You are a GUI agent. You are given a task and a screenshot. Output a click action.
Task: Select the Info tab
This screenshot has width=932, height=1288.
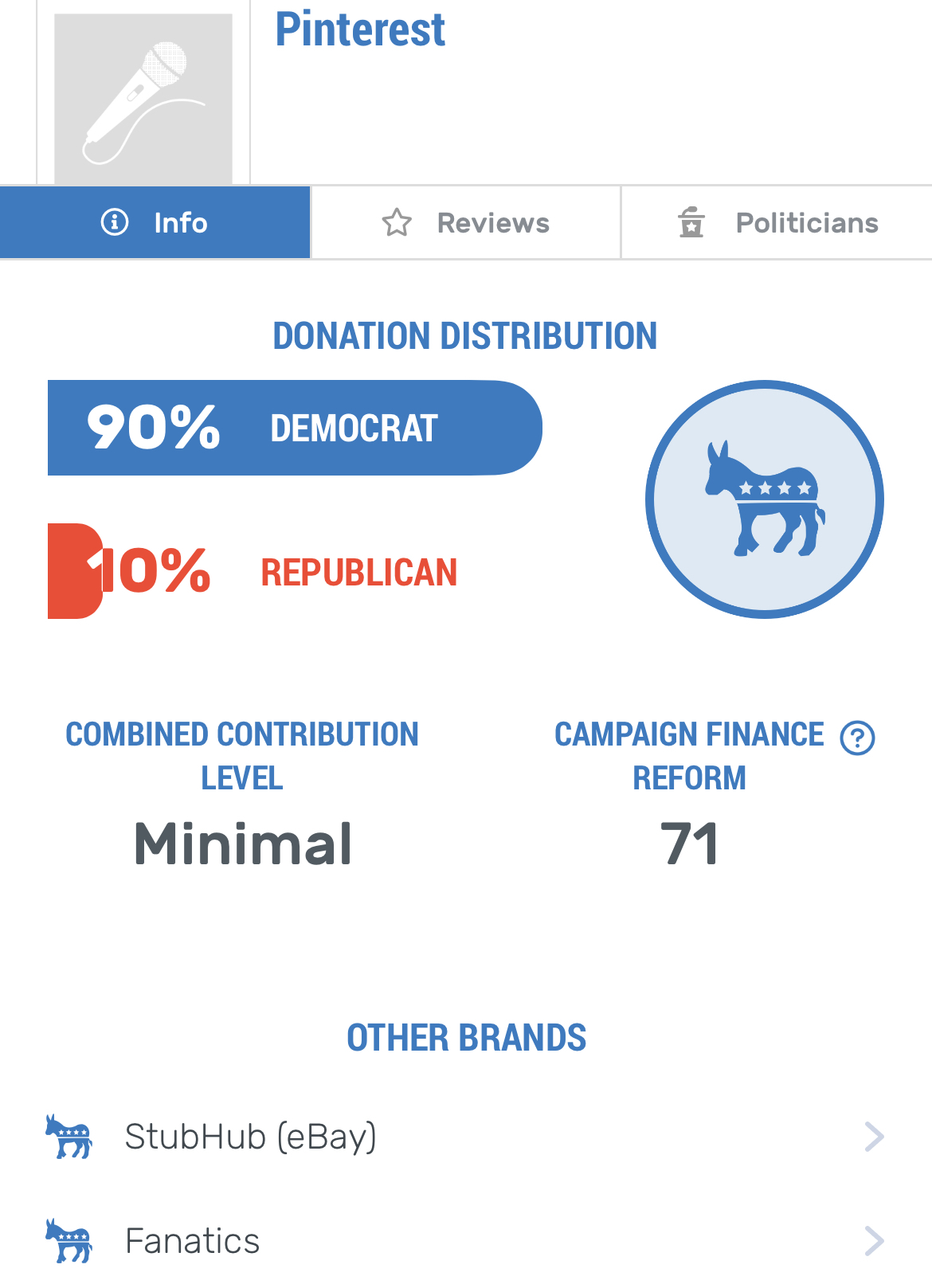pyautogui.click(x=155, y=222)
